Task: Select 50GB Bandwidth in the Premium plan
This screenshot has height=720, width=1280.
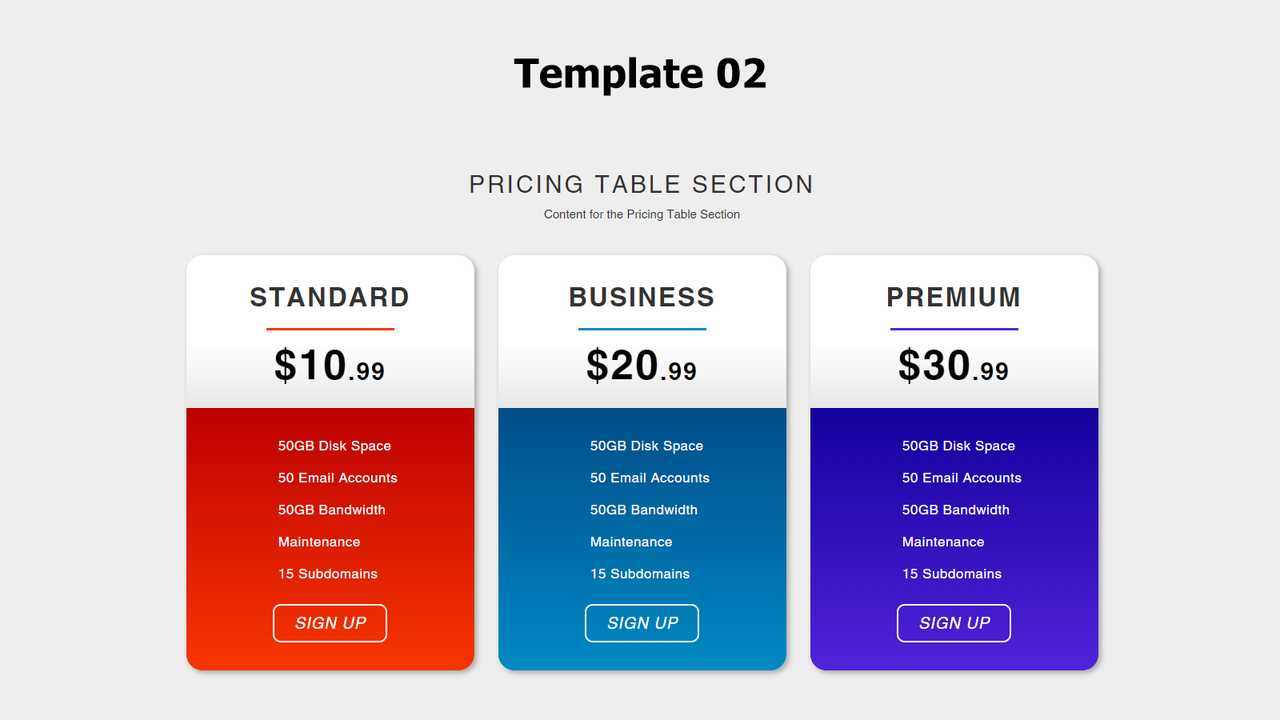Action: 956,510
